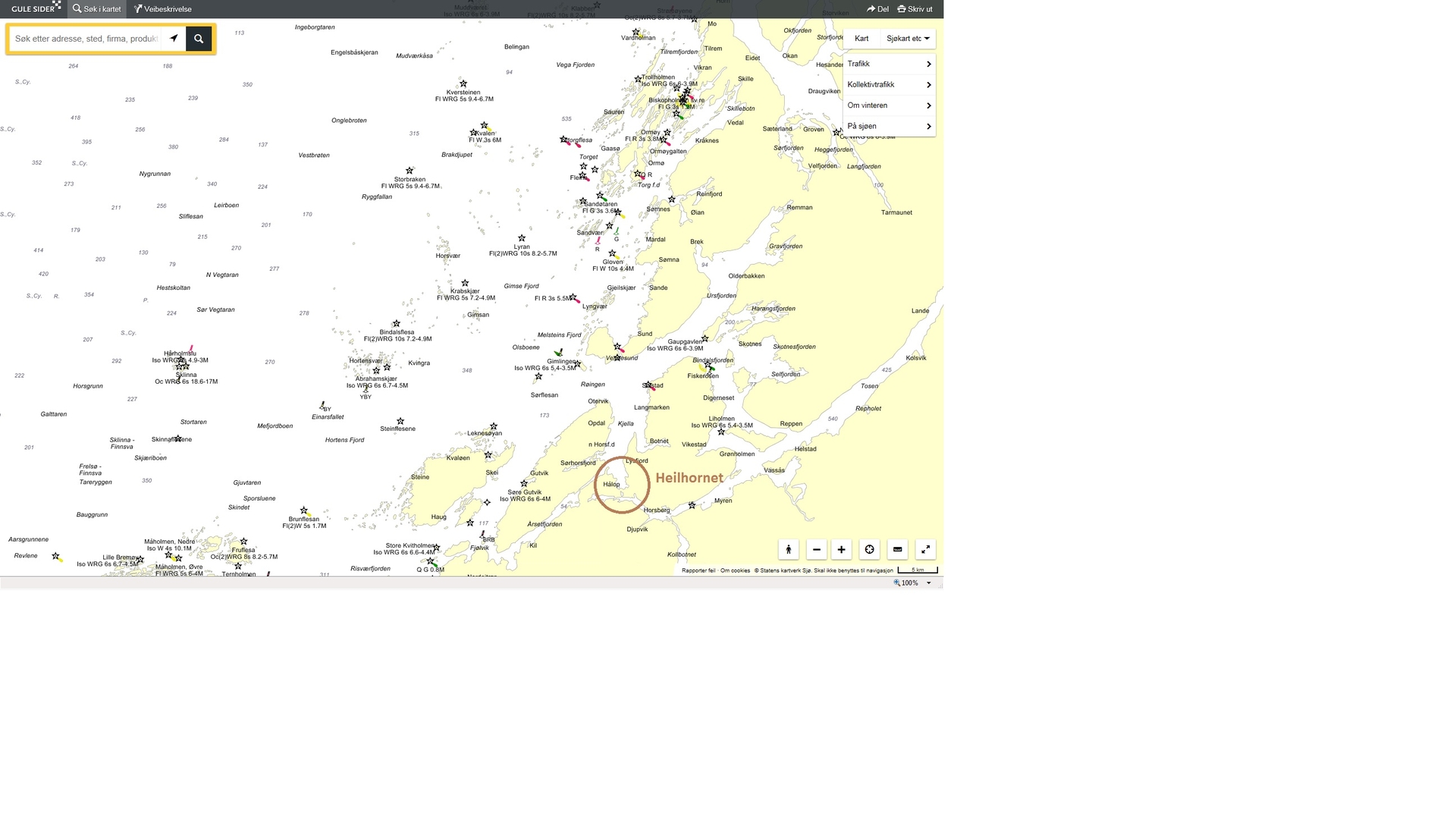
Task: Open the 100% zoom level dropdown arrow
Action: tap(929, 583)
